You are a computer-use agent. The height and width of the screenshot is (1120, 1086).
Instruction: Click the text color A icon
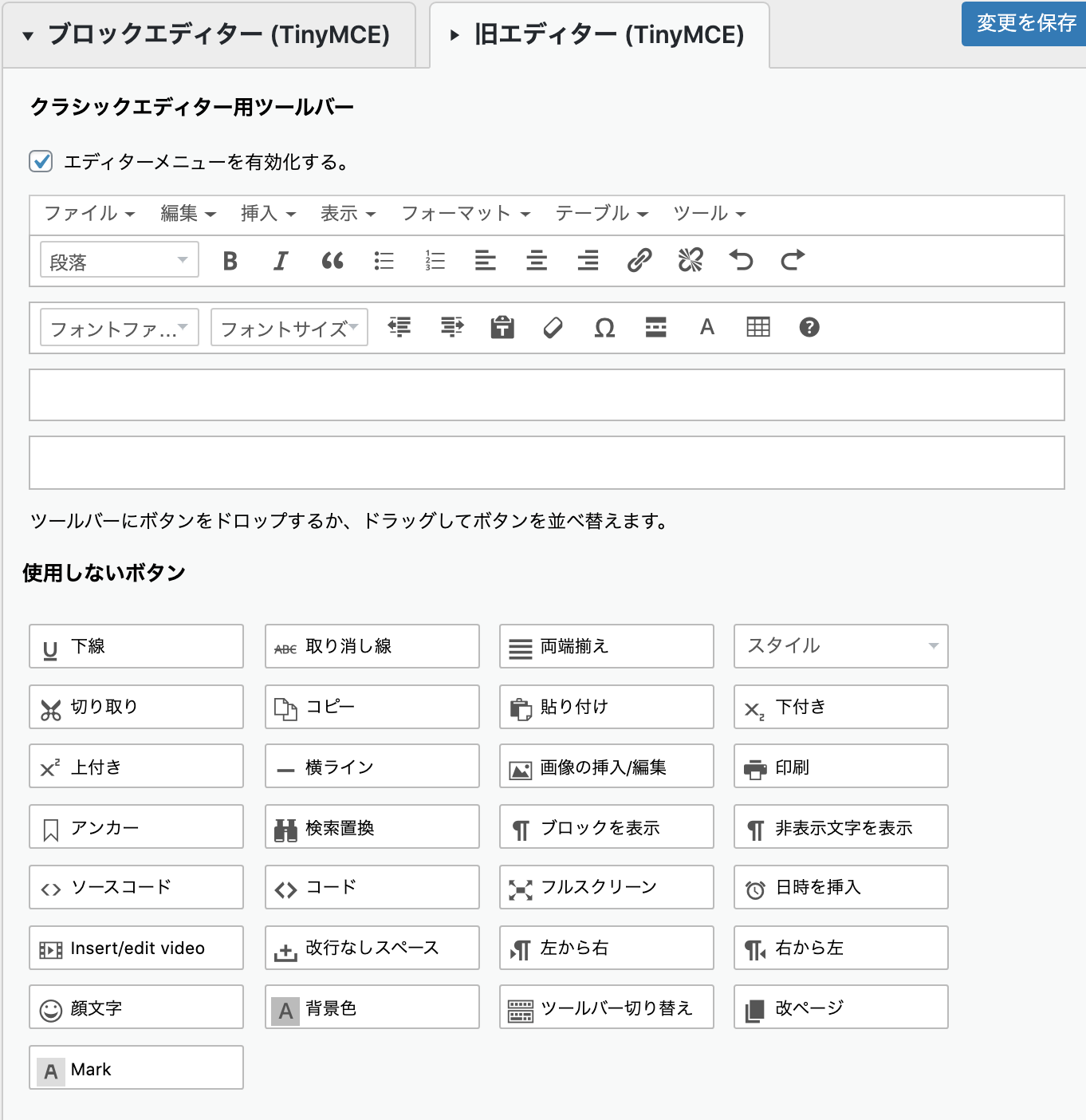tap(707, 327)
